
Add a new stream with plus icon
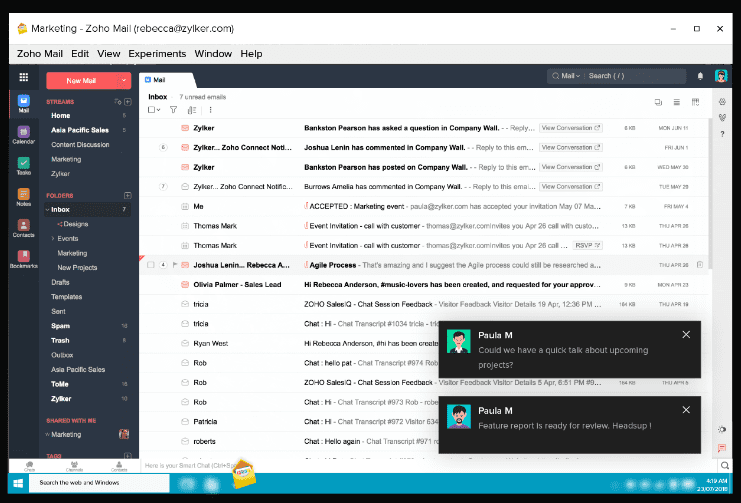click(x=128, y=102)
